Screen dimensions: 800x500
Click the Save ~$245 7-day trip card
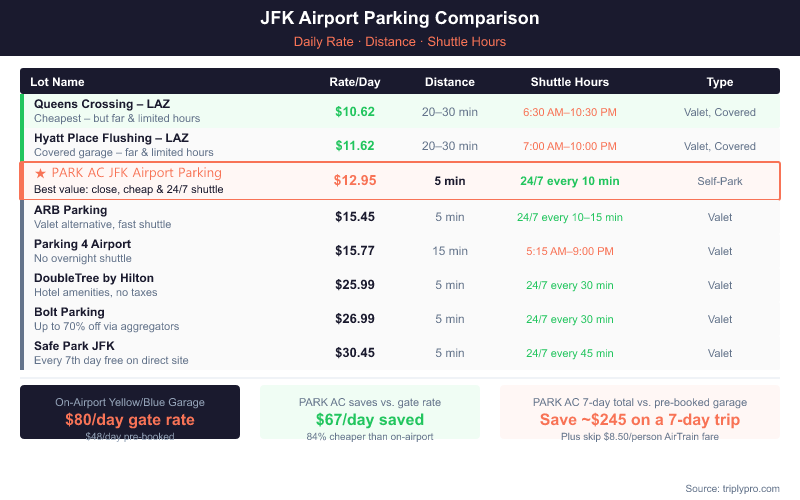[640, 412]
